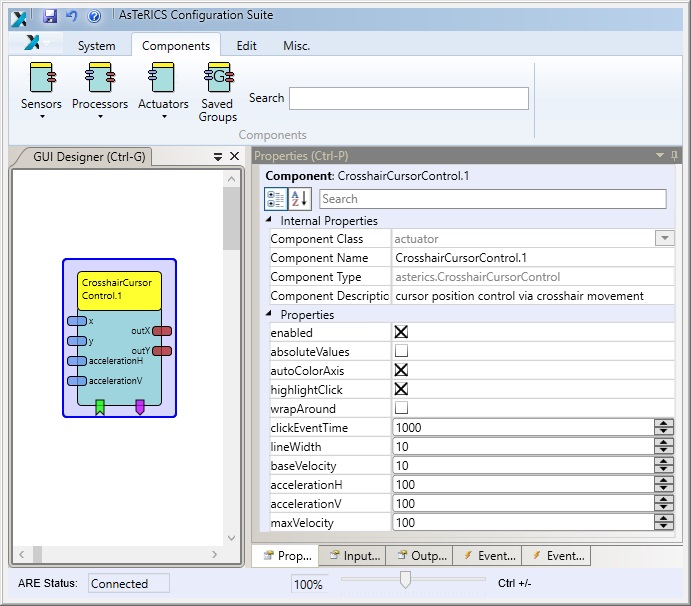
Task: Click the Save icon in title bar
Action: tap(50, 16)
